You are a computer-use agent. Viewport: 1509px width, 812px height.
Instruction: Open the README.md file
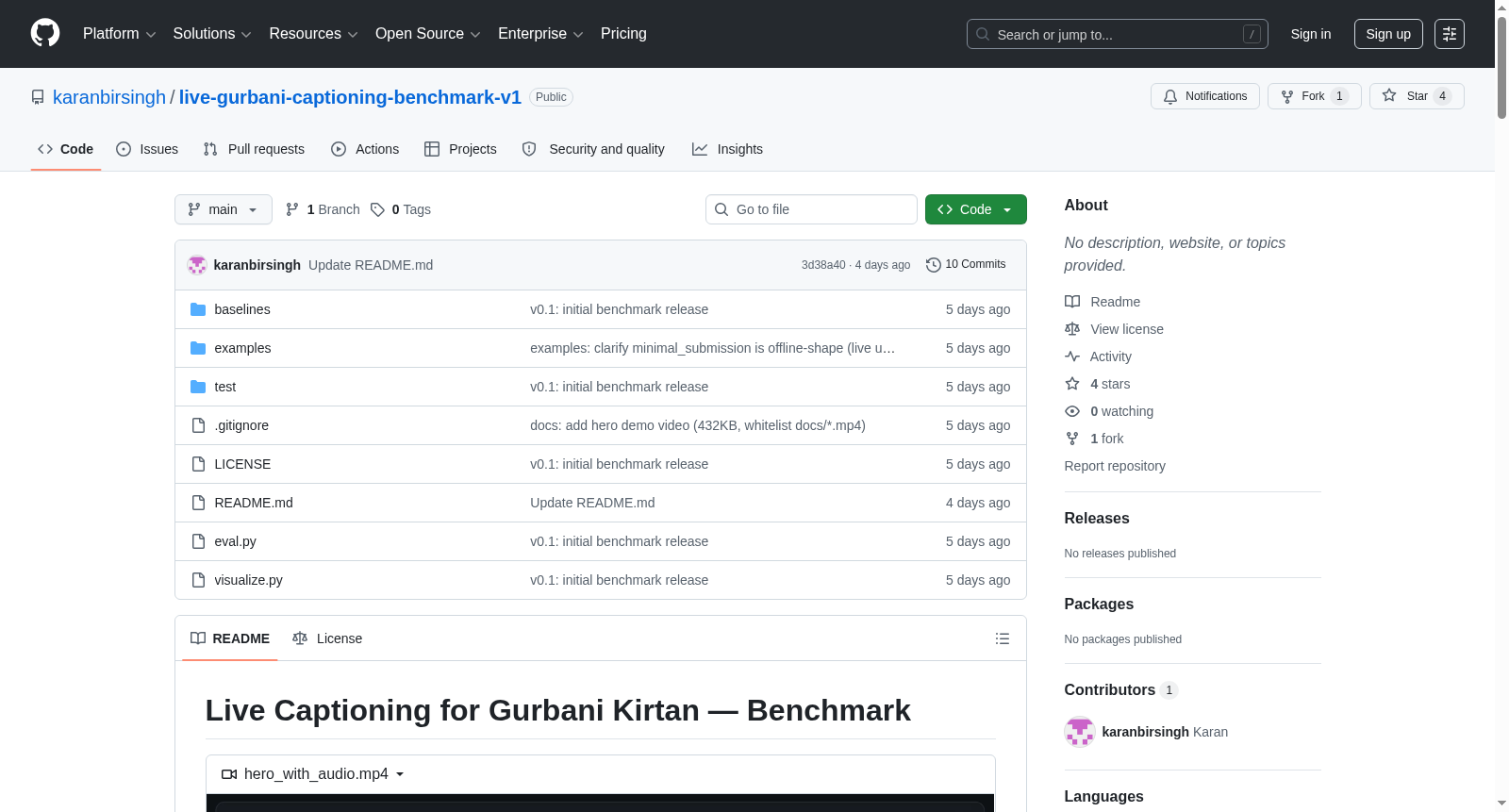point(254,503)
